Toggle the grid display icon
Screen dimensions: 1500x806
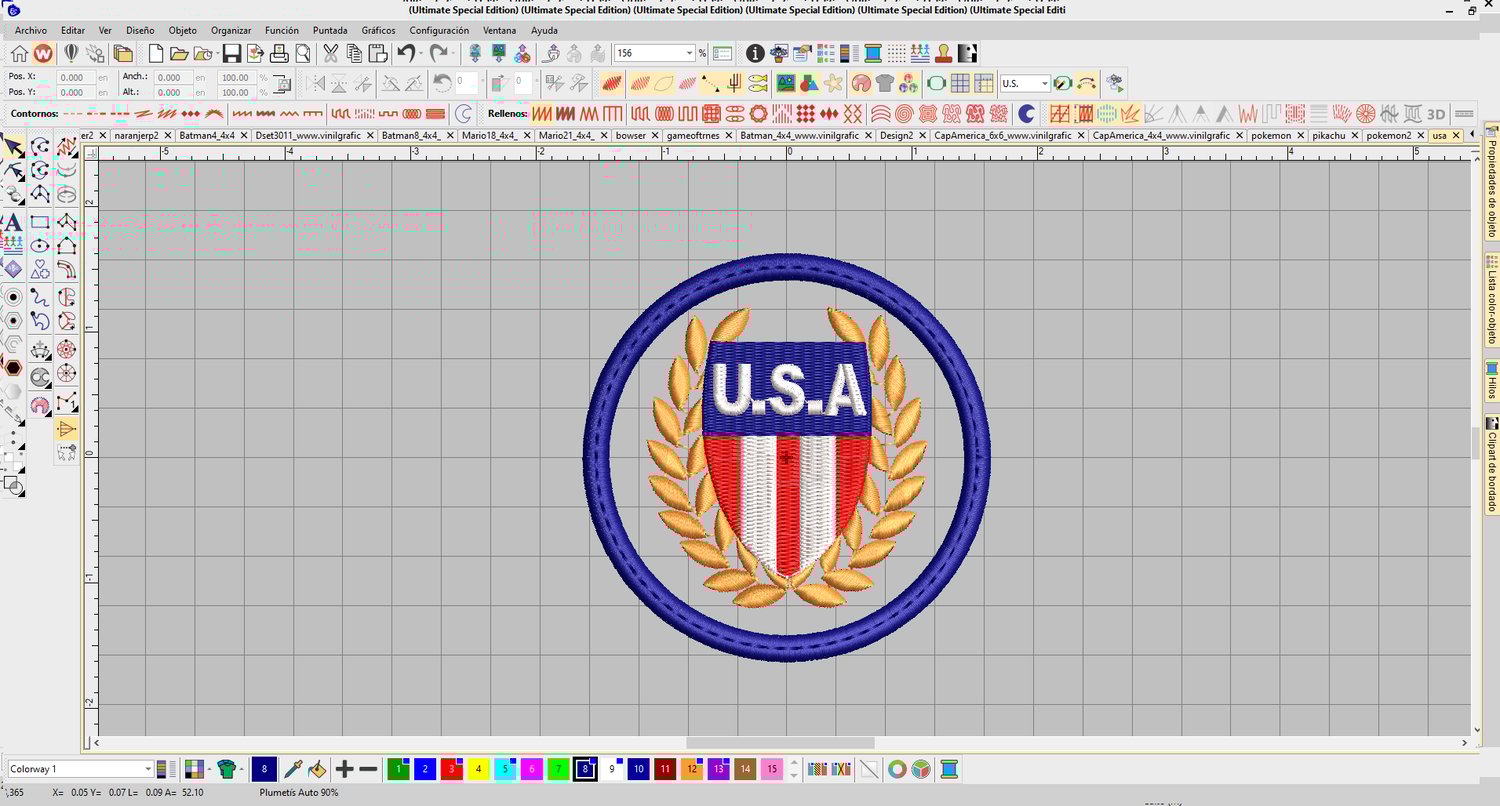coord(960,83)
